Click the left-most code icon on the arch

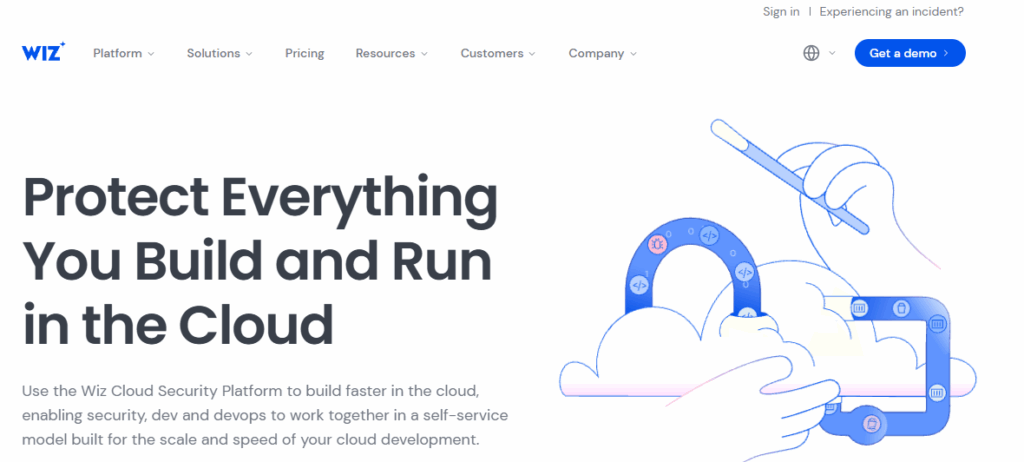click(x=639, y=285)
